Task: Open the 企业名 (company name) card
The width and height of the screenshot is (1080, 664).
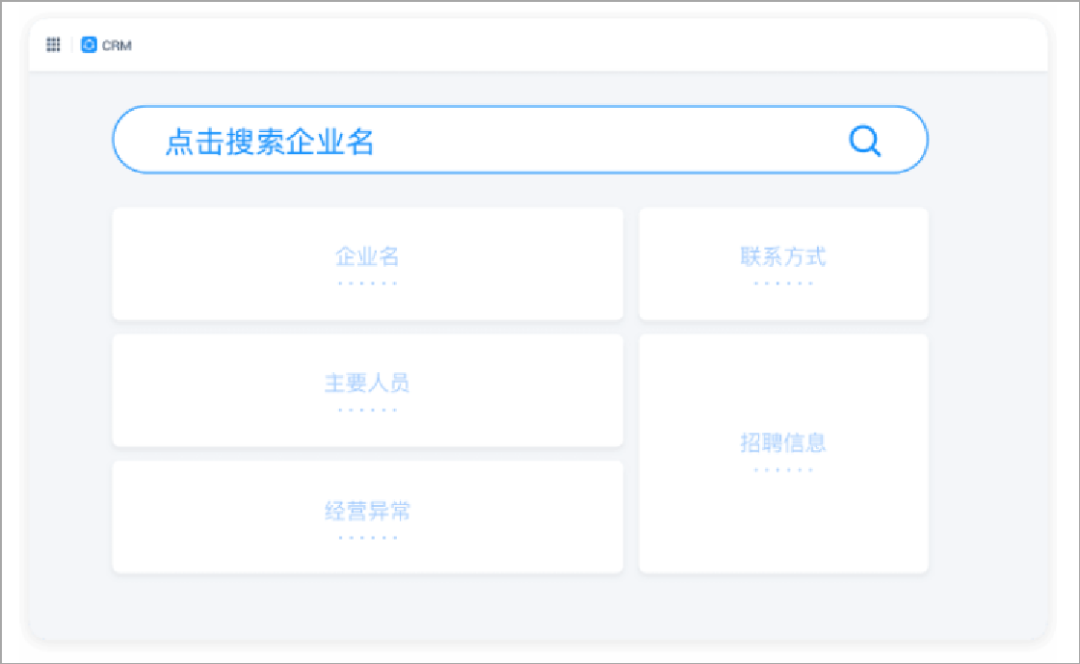Action: [368, 264]
